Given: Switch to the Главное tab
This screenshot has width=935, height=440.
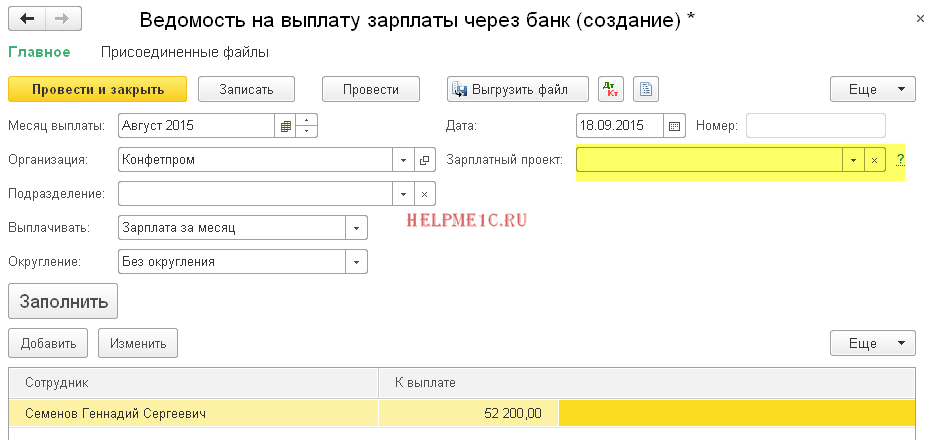Looking at the screenshot, I should [x=39, y=52].
